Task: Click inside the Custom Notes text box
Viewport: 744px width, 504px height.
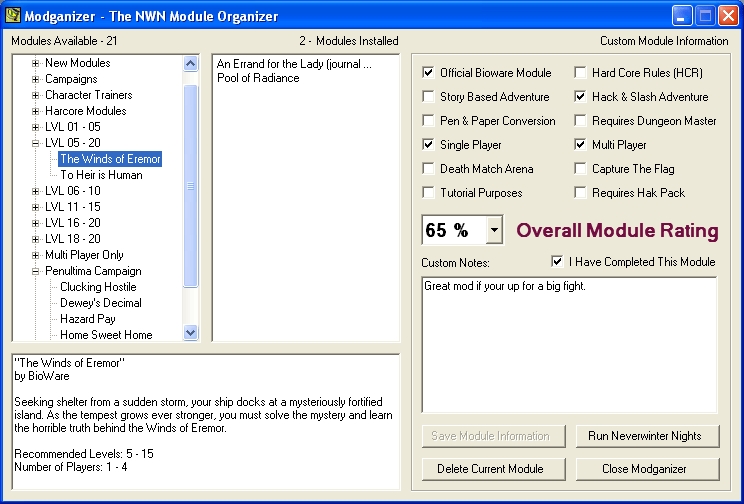Action: tap(568, 345)
